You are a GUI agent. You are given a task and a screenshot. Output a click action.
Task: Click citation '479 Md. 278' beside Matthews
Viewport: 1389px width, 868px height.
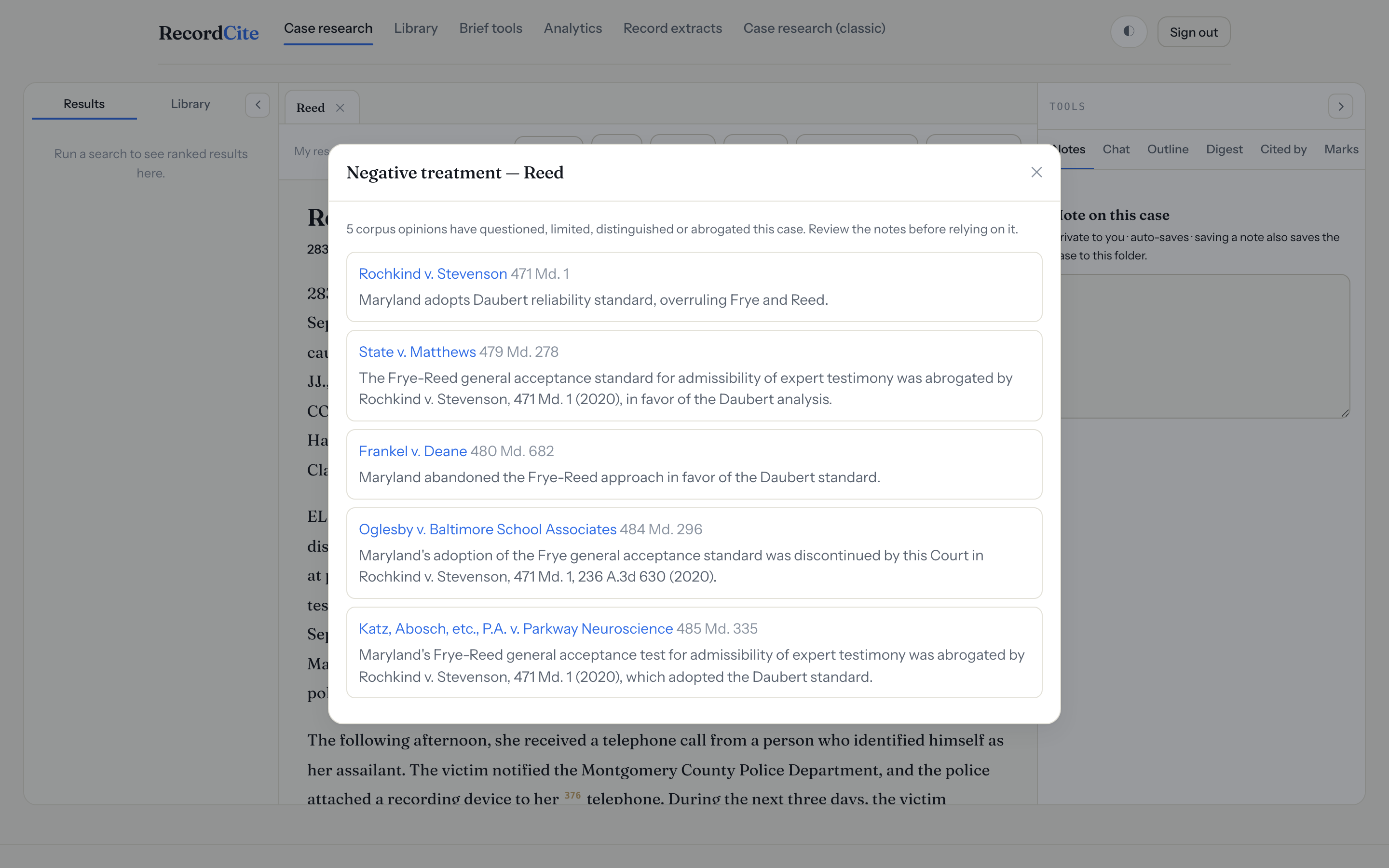[x=519, y=352]
